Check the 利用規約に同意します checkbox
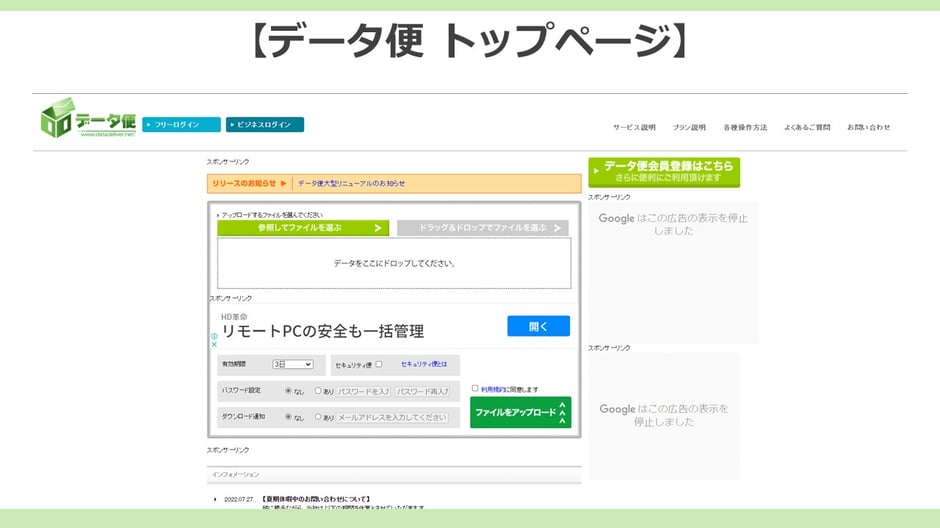 coord(475,388)
